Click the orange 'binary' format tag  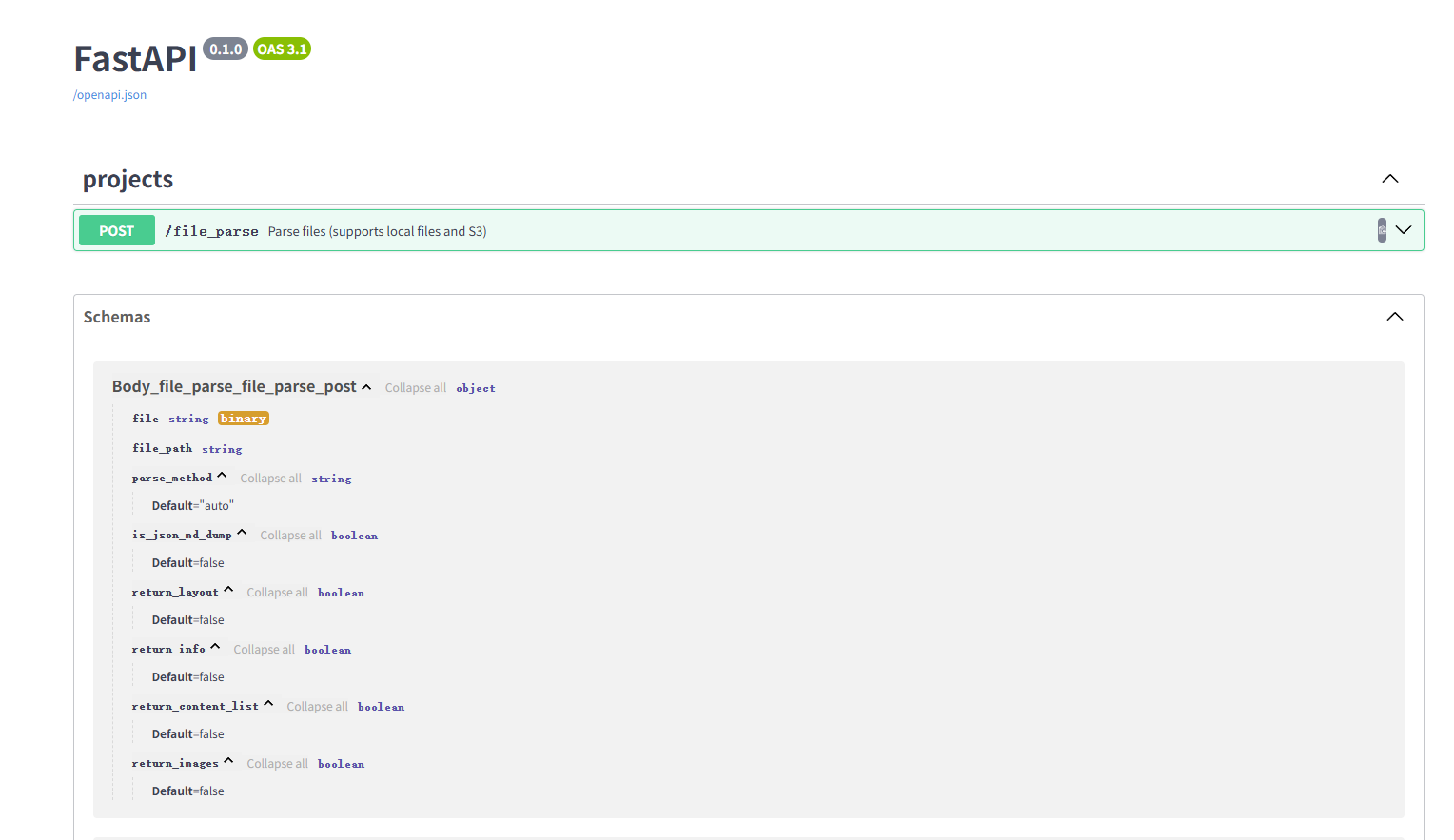click(244, 419)
